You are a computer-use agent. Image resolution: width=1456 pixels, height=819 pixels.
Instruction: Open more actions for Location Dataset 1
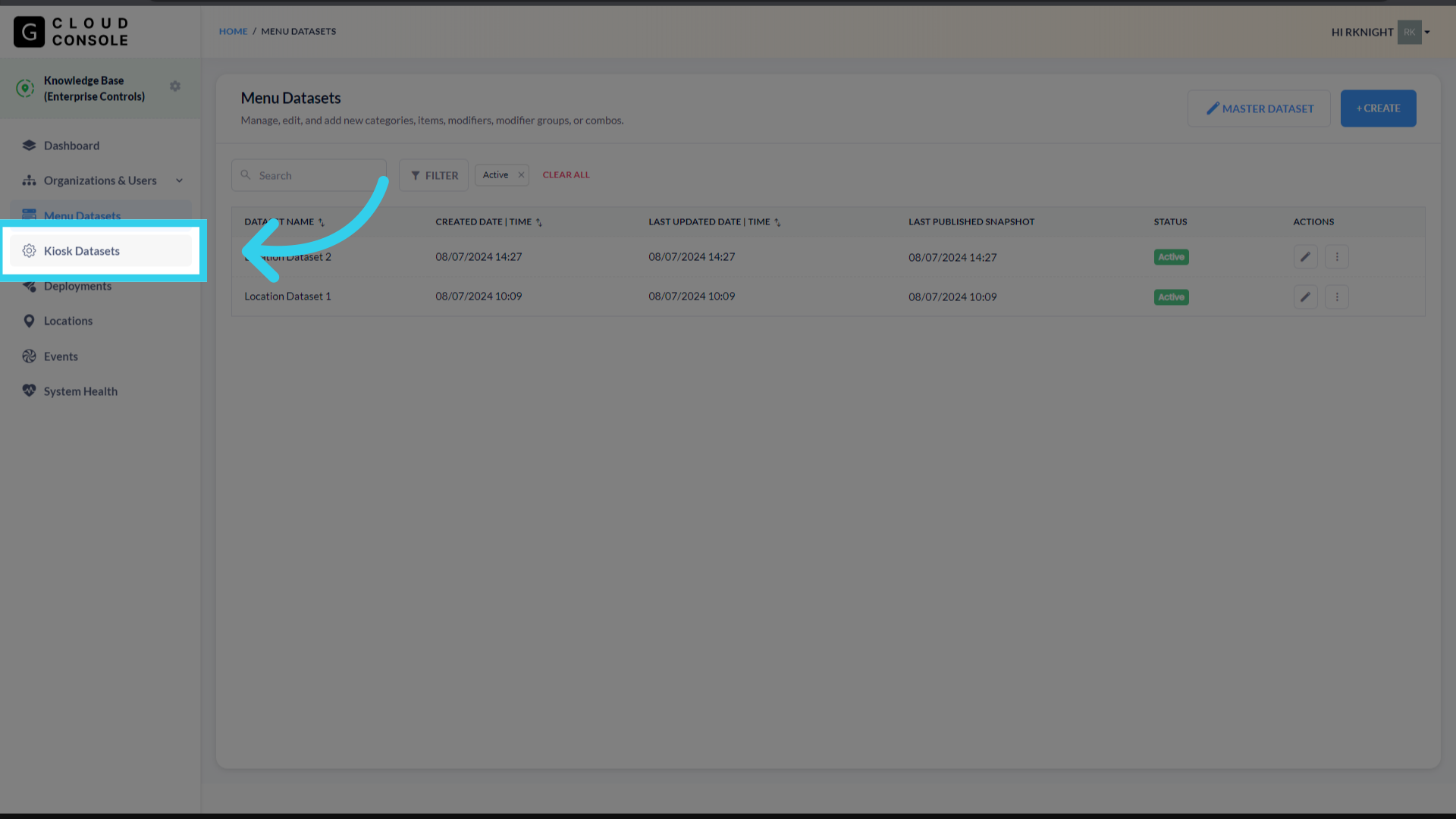pyautogui.click(x=1337, y=297)
